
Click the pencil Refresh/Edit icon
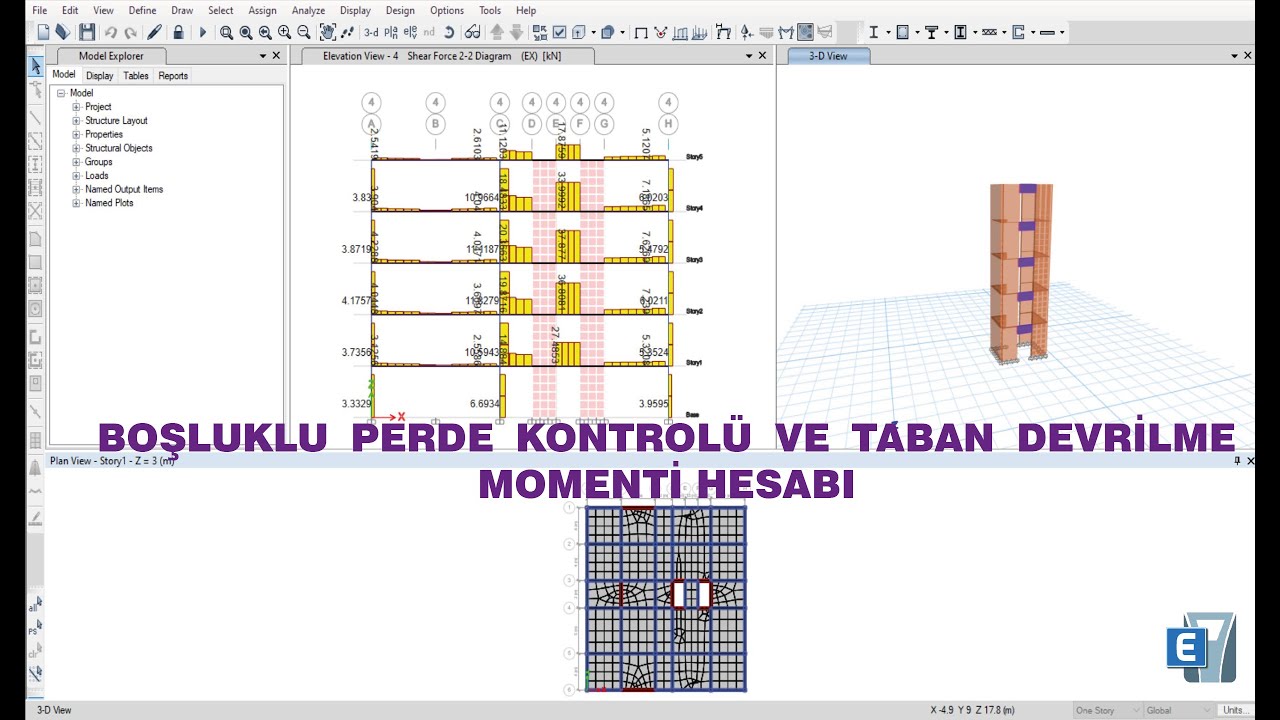pos(154,32)
